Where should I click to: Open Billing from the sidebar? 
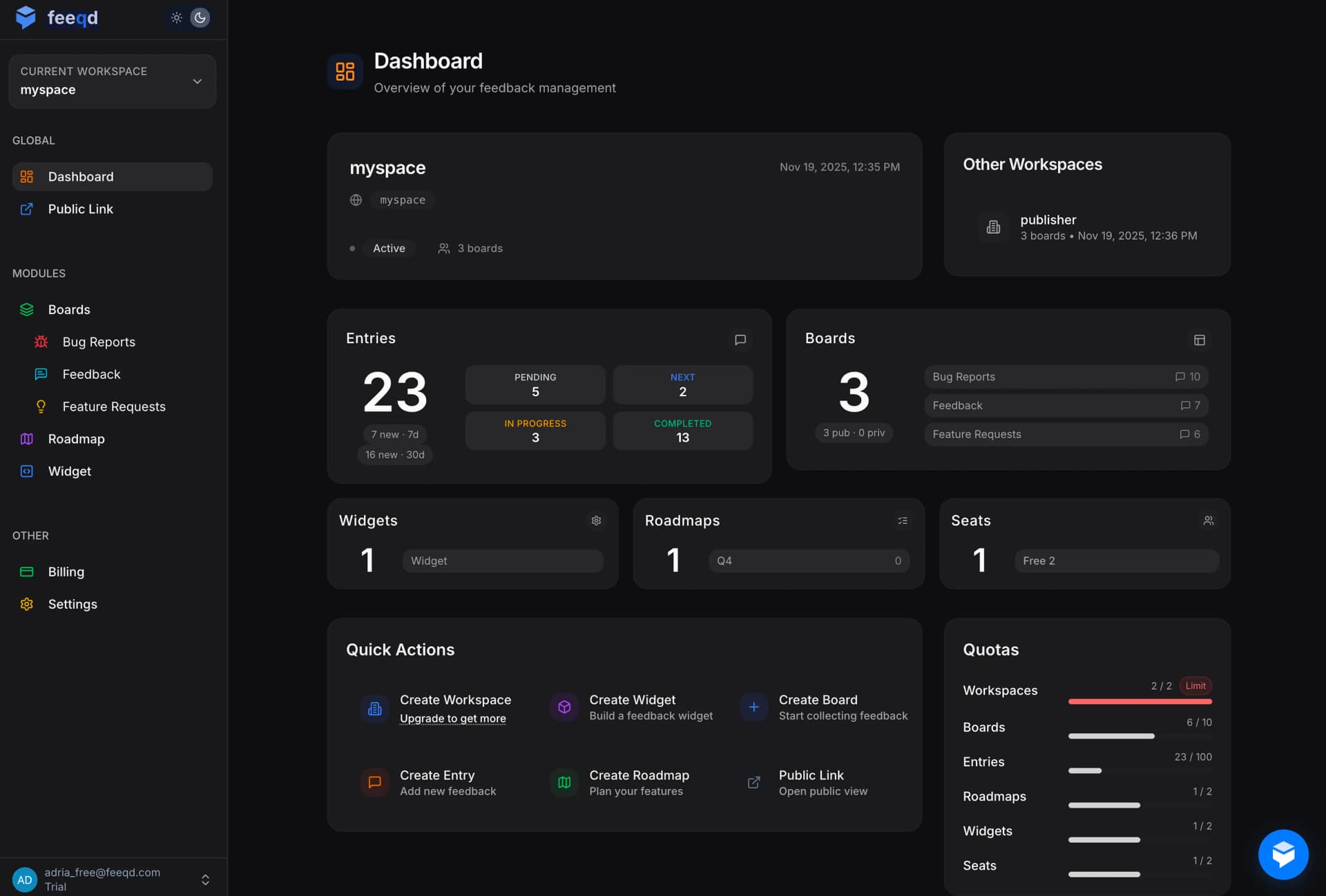tap(66, 572)
